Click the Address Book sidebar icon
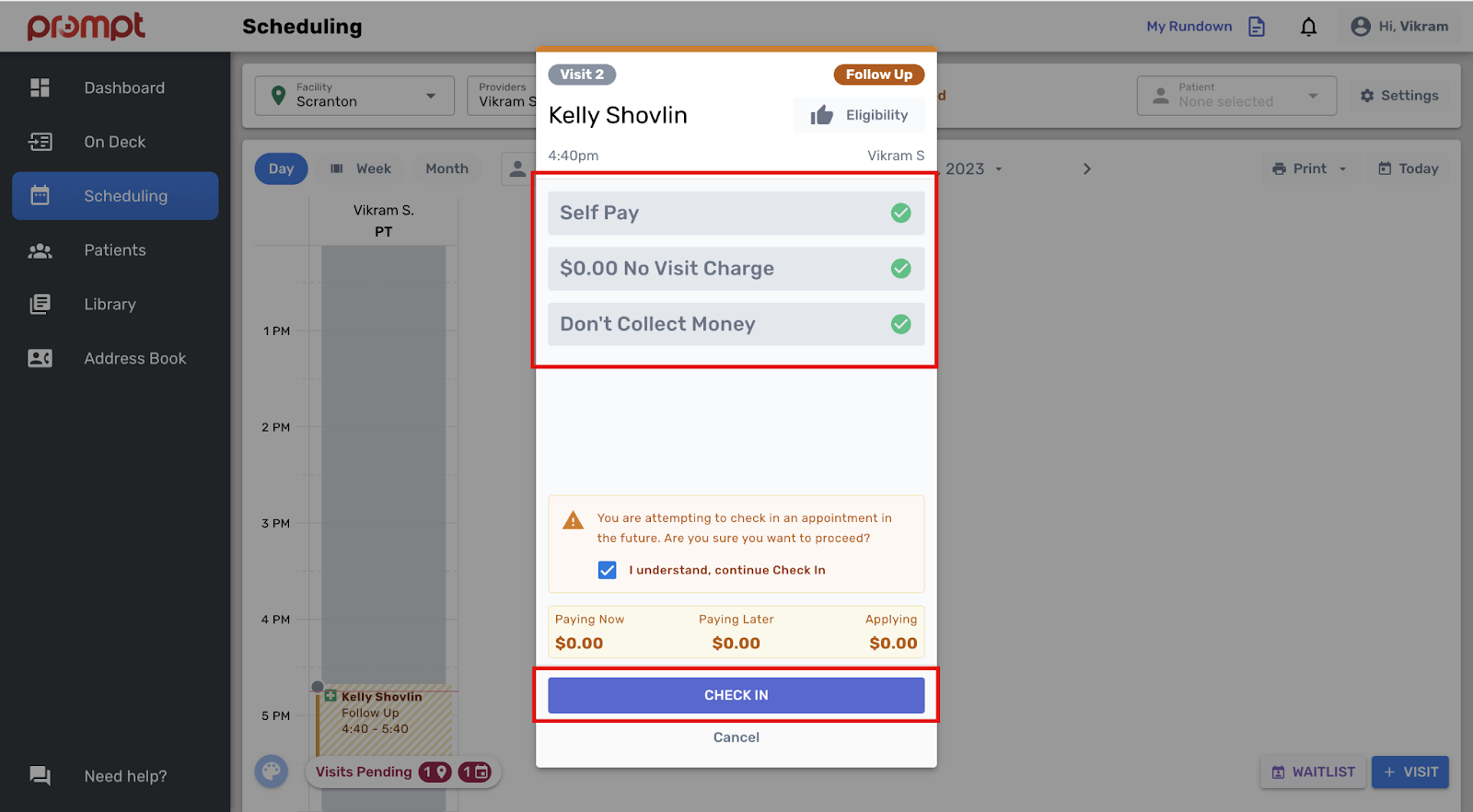The image size is (1473, 812). coord(41,358)
